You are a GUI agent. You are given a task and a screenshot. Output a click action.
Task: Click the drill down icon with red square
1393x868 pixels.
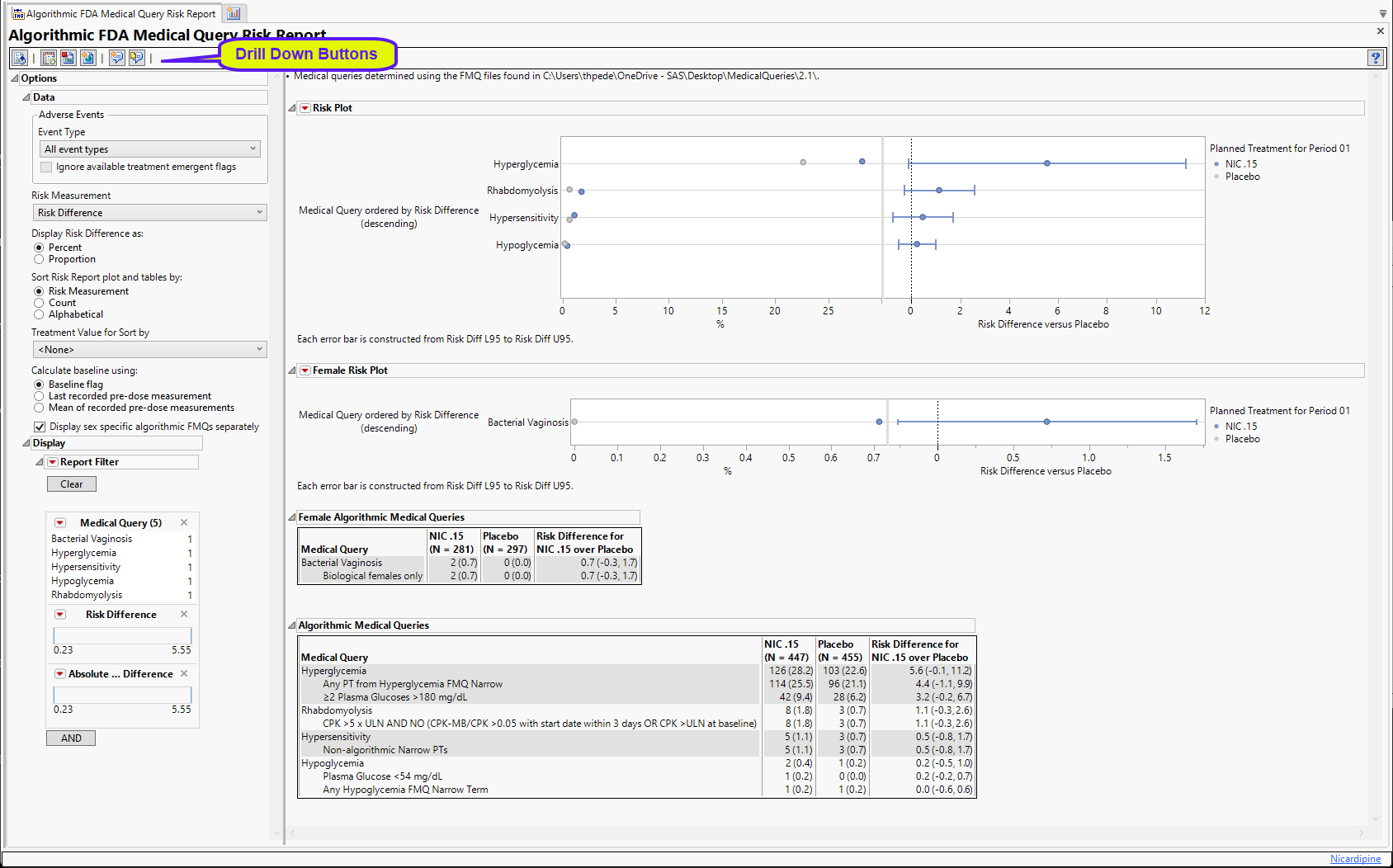tap(68, 58)
